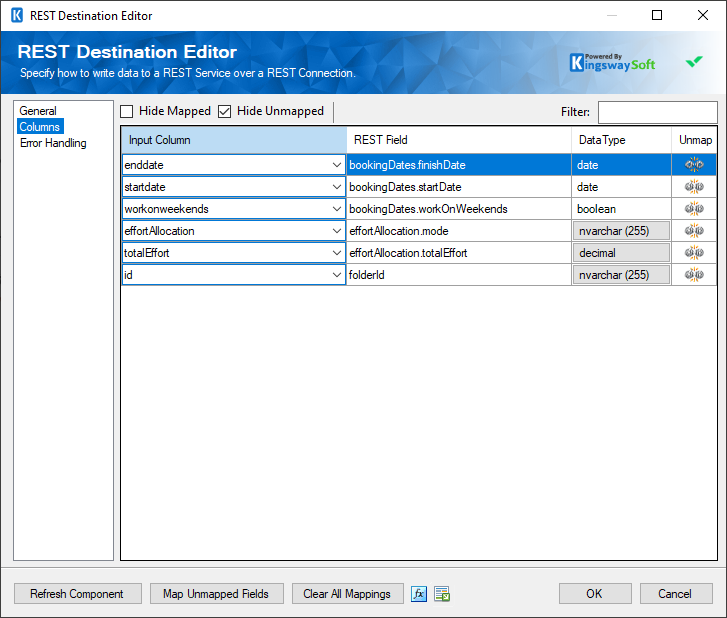
Task: Click Clear All Mappings button
Action: pyautogui.click(x=347, y=593)
